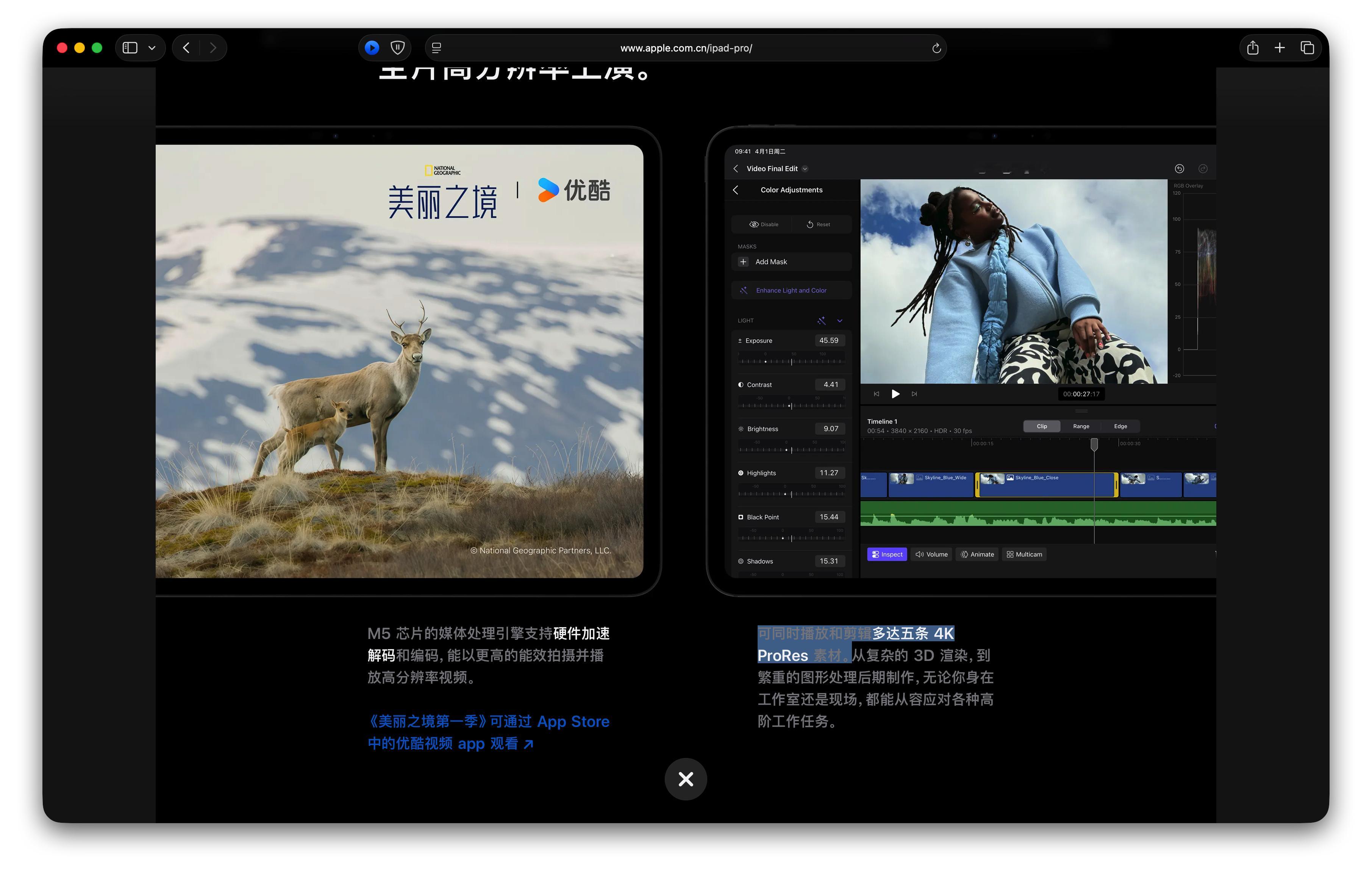Show tab overview icon
1372x880 pixels.
pos(1307,48)
